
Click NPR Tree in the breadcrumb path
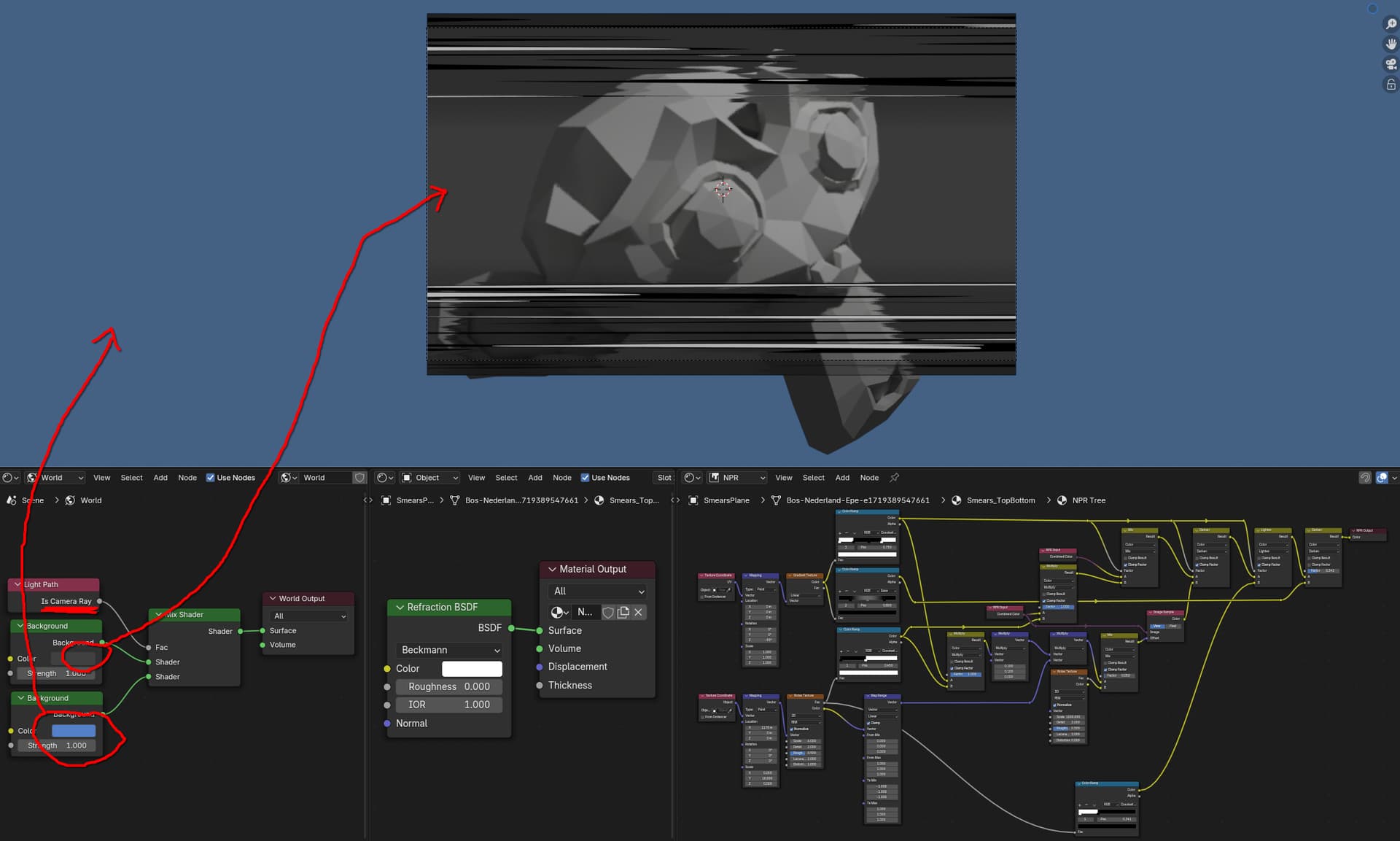1089,500
